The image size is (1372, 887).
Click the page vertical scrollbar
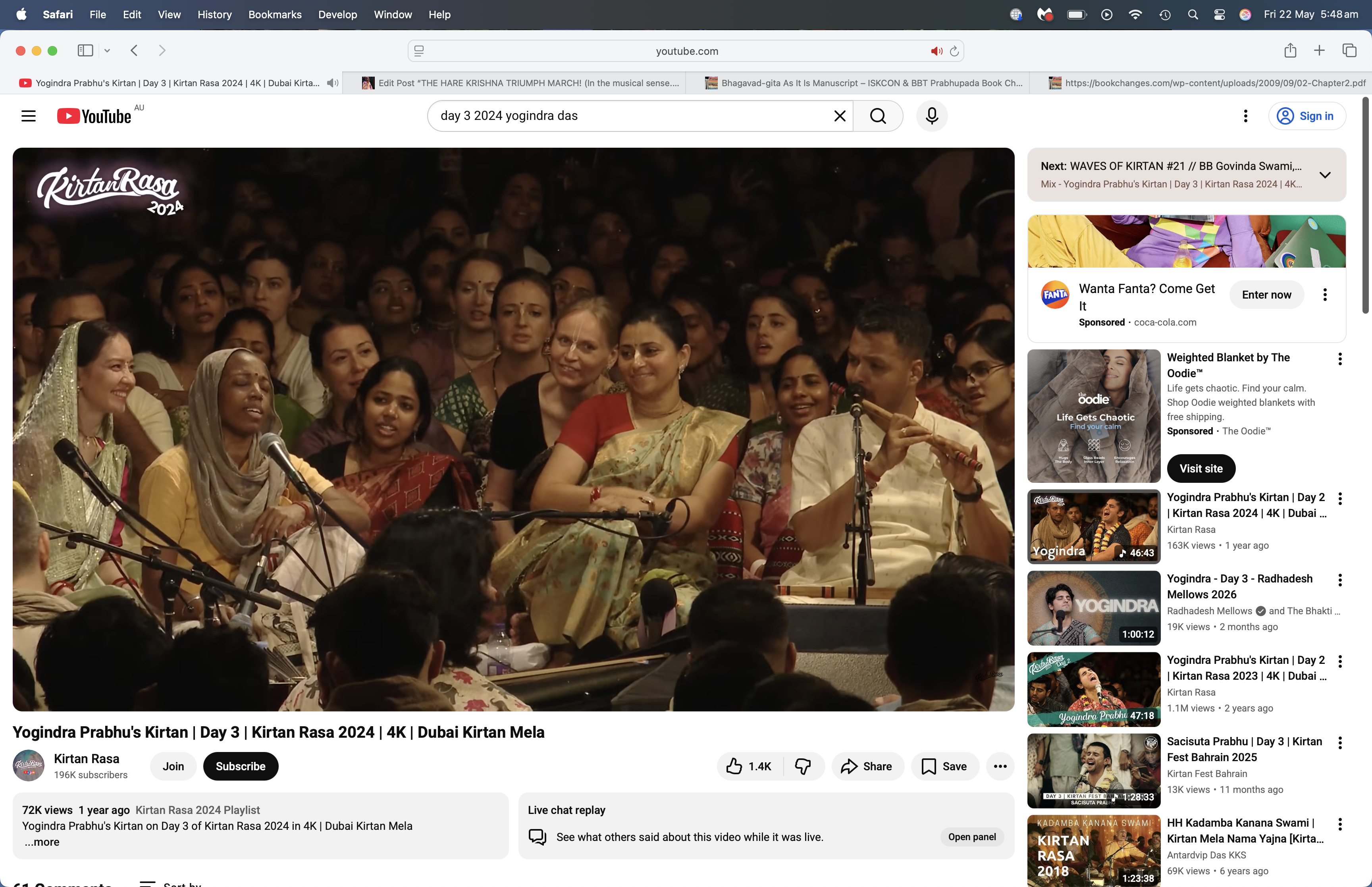pos(1365,205)
